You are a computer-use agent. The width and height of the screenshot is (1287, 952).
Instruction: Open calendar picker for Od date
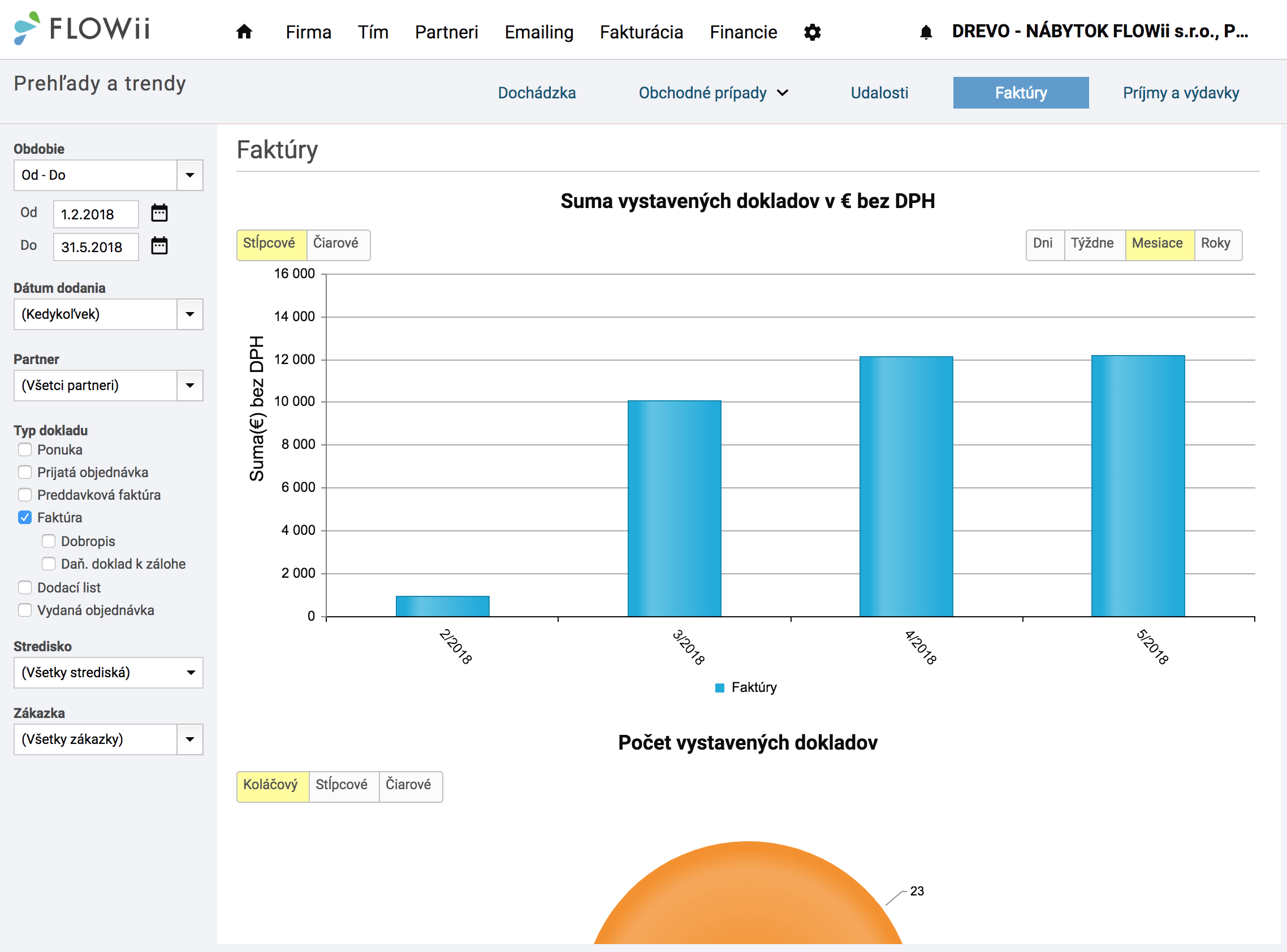pos(159,213)
